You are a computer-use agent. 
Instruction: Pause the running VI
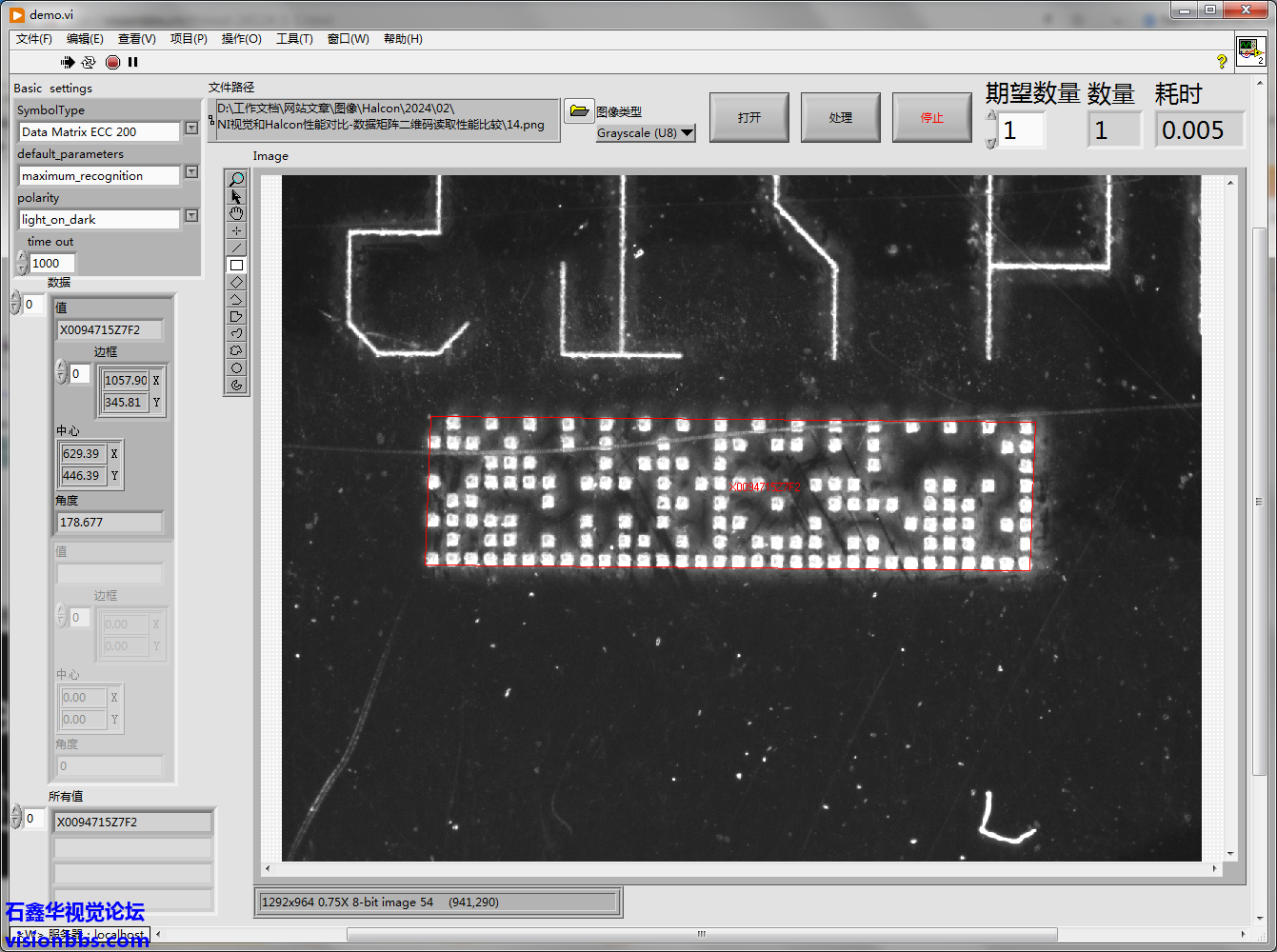click(133, 62)
